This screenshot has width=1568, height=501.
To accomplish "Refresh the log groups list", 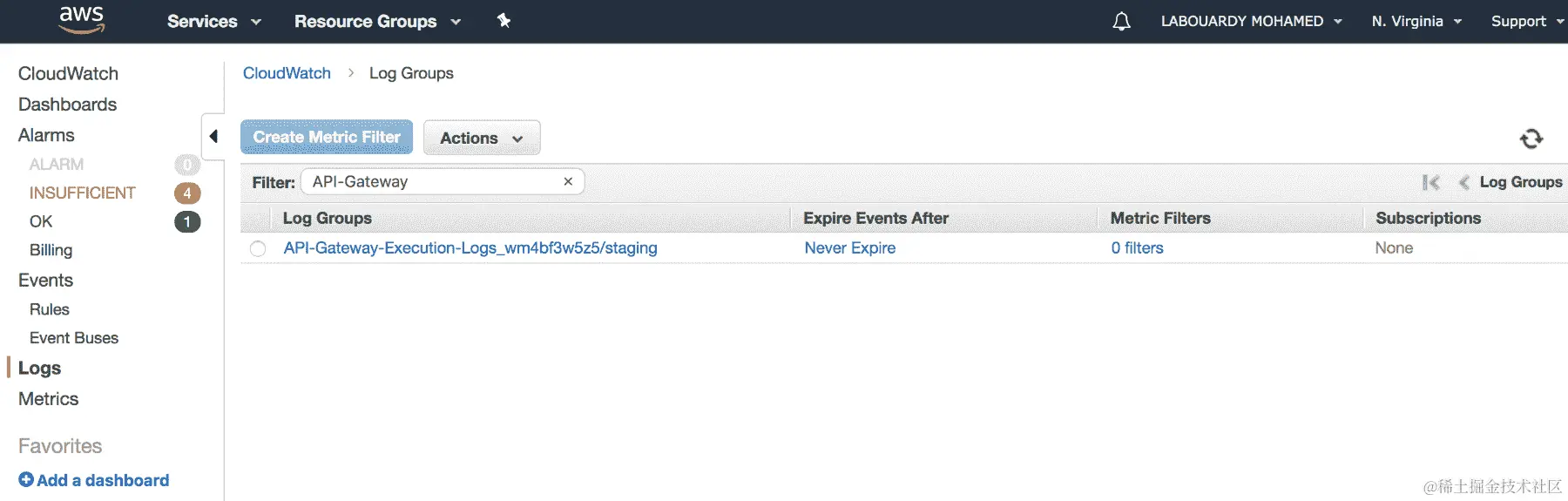I will pos(1531,139).
